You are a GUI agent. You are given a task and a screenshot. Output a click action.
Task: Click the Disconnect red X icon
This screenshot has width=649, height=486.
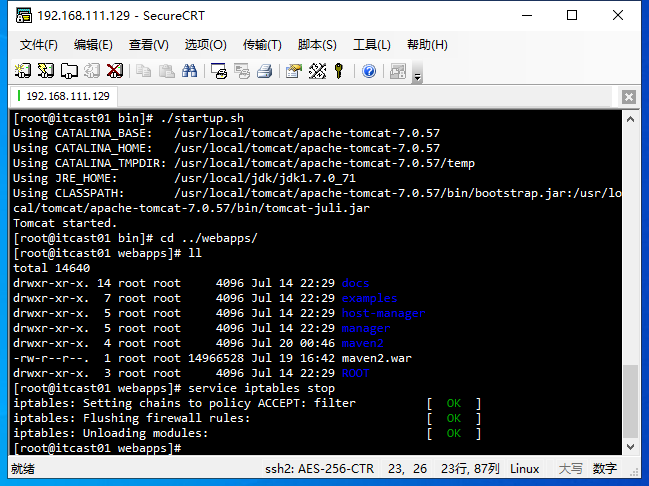tap(115, 71)
